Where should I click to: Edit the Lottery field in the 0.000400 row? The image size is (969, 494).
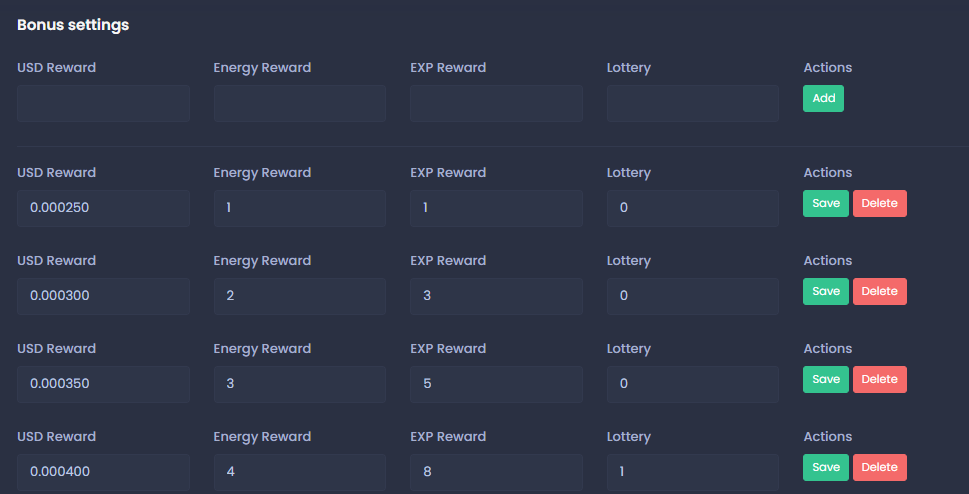tap(692, 472)
